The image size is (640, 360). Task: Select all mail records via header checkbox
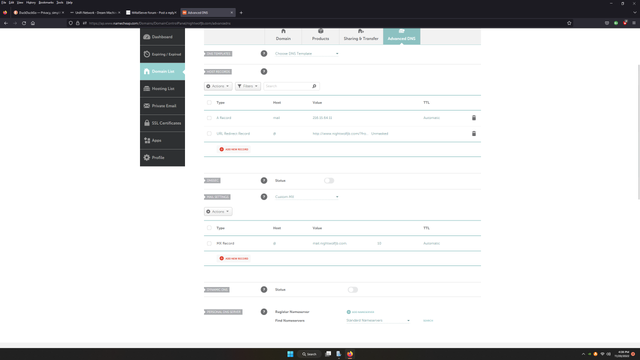coord(209,228)
